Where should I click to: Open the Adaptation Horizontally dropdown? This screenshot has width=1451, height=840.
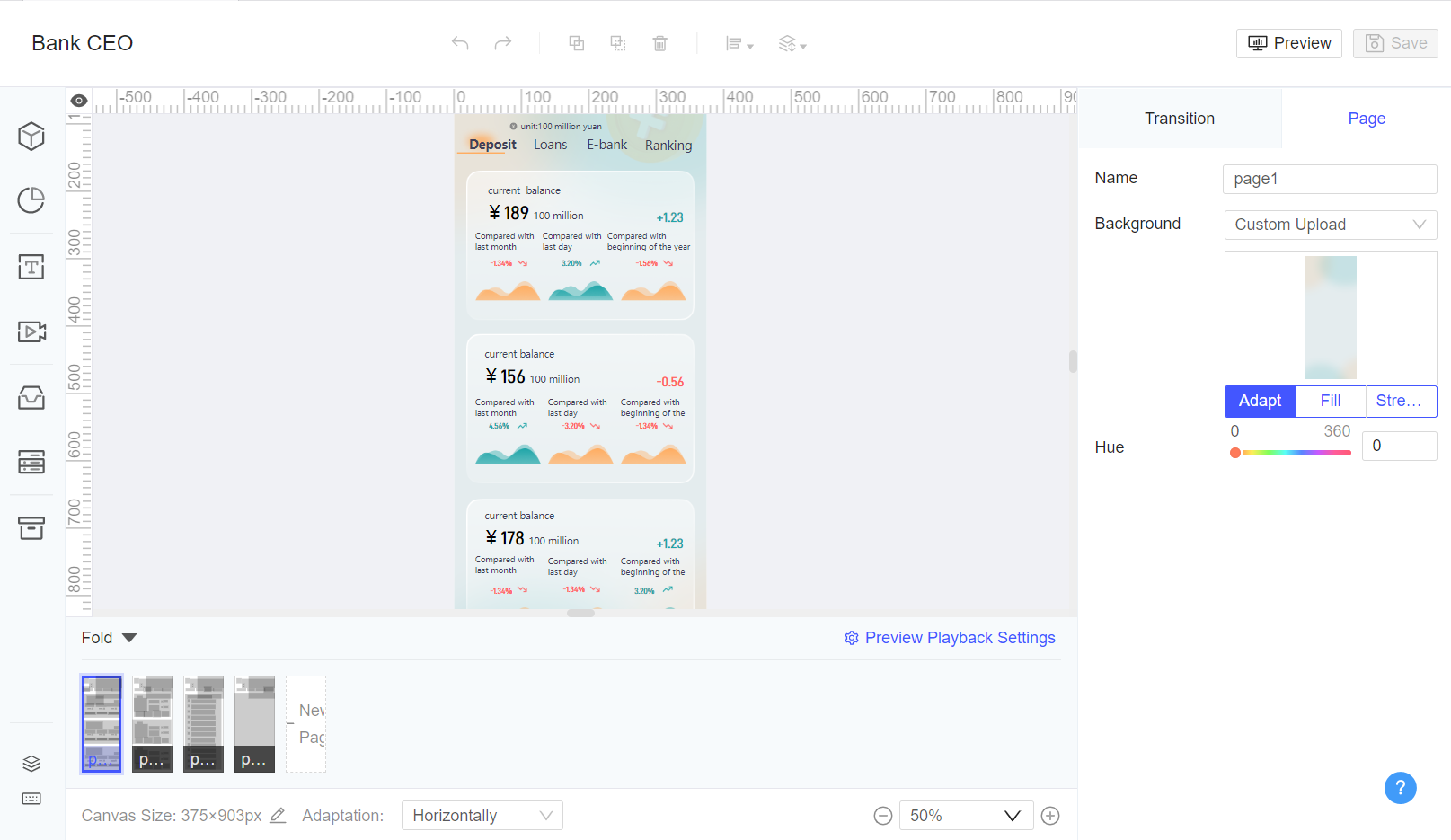tap(482, 815)
